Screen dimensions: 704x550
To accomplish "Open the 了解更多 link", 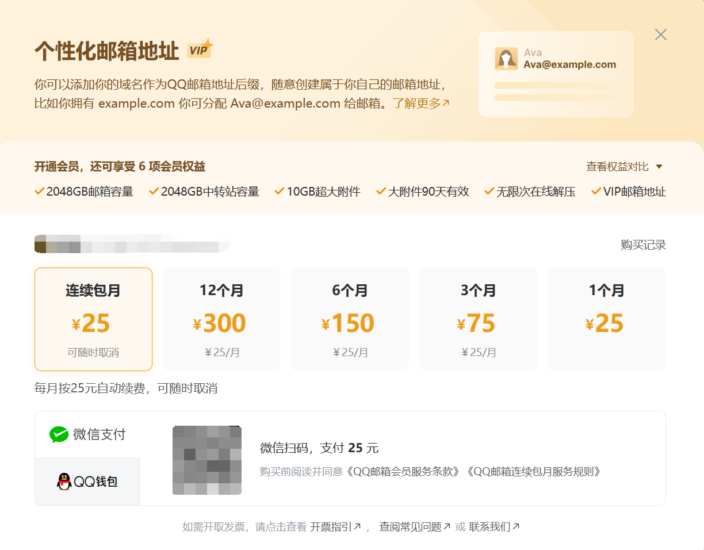I will coord(420,103).
